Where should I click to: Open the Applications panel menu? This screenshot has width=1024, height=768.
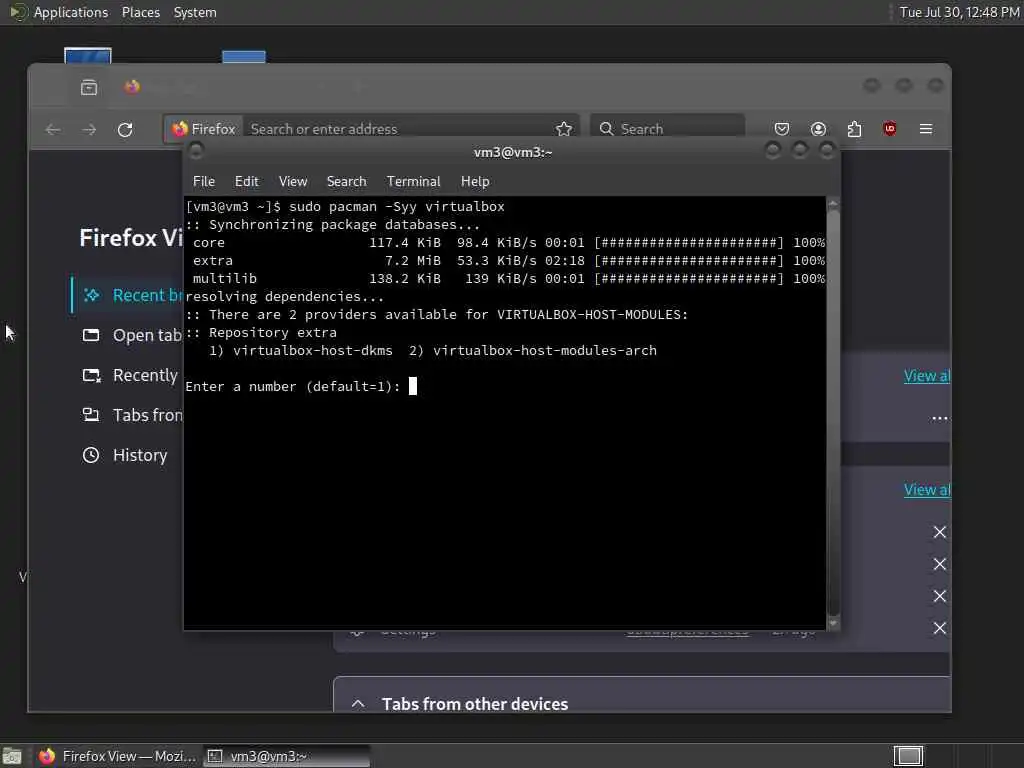click(71, 12)
